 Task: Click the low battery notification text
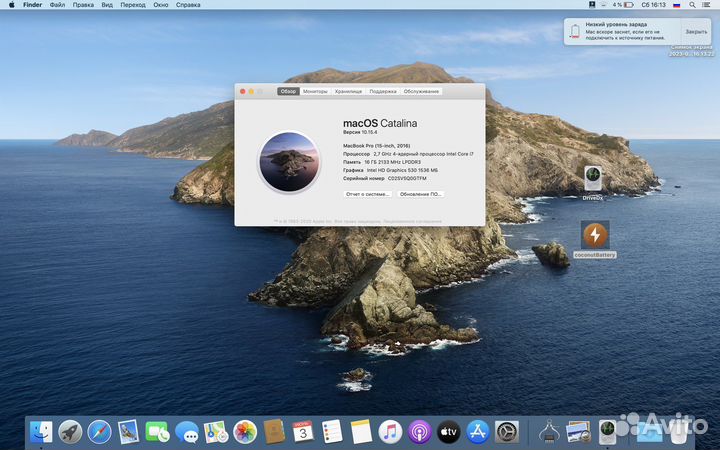[625, 31]
